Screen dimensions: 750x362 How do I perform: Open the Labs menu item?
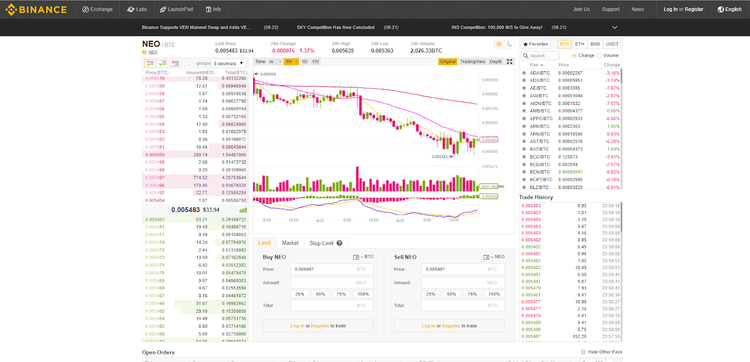137,9
